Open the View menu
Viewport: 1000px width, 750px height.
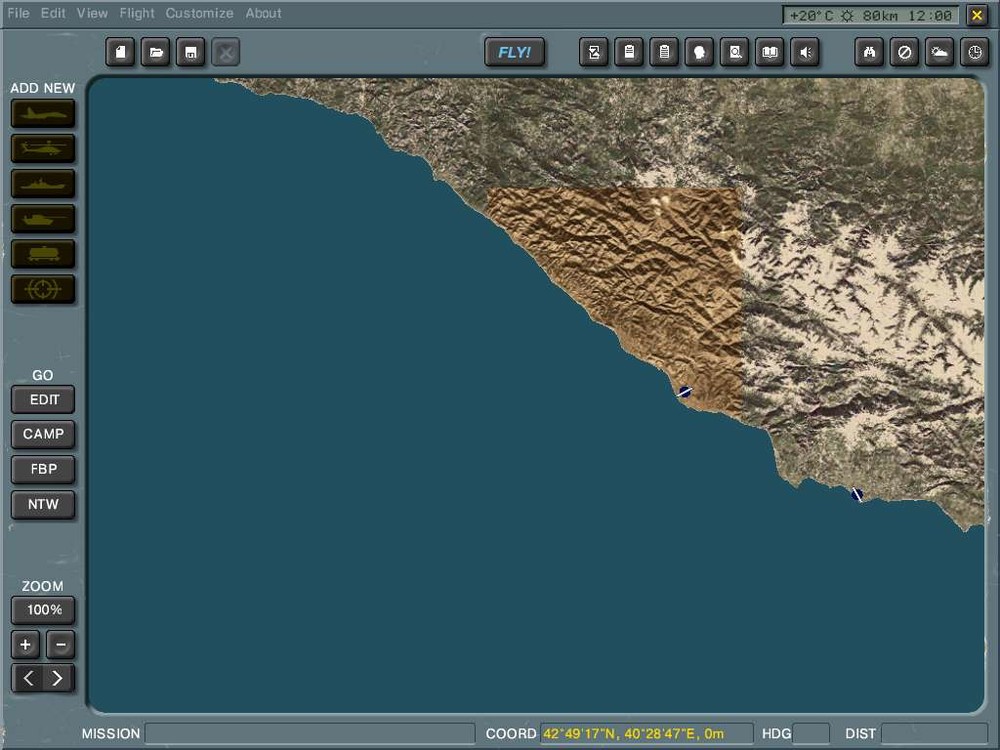tap(92, 13)
